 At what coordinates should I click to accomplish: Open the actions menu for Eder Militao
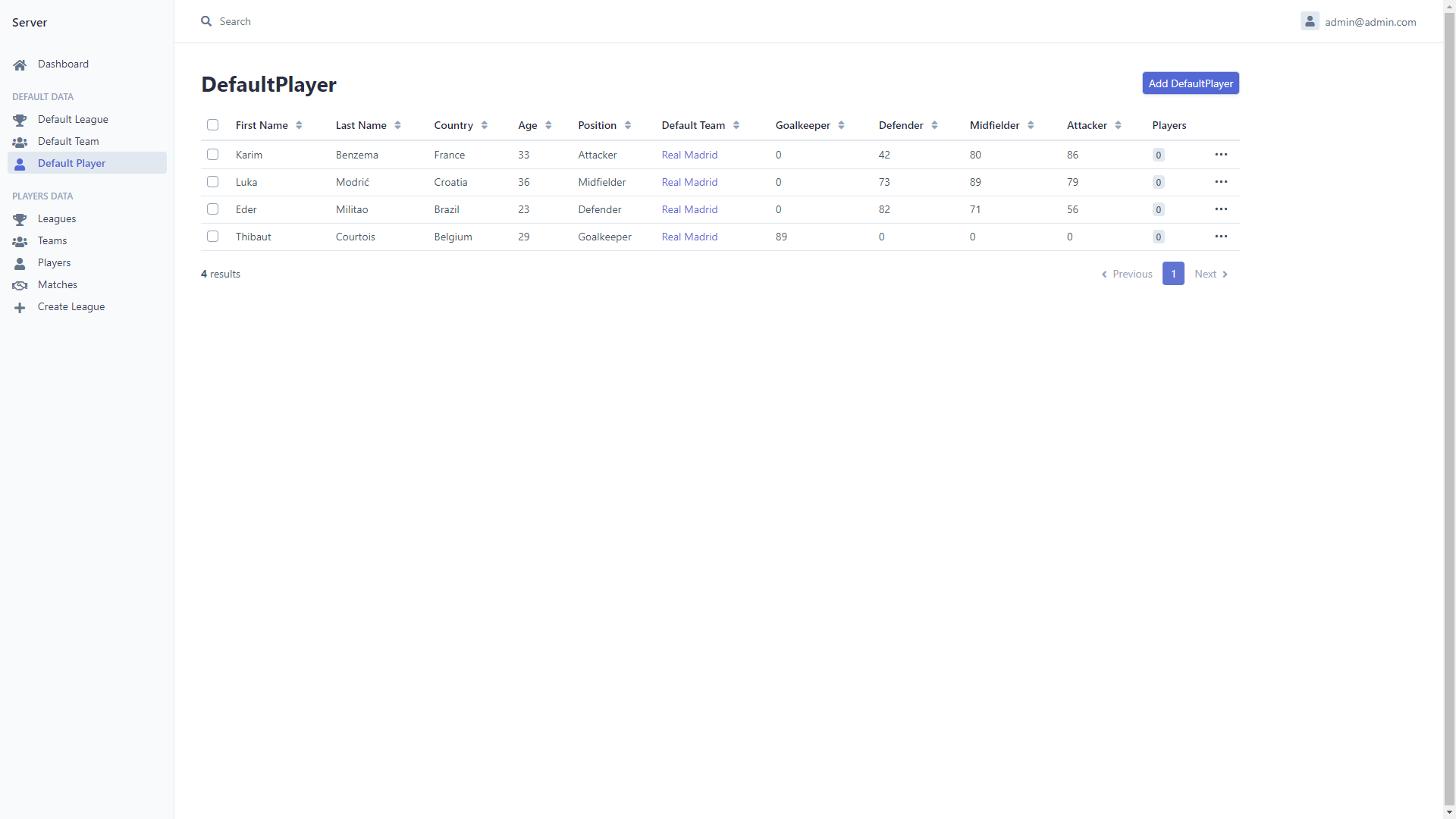1221,209
